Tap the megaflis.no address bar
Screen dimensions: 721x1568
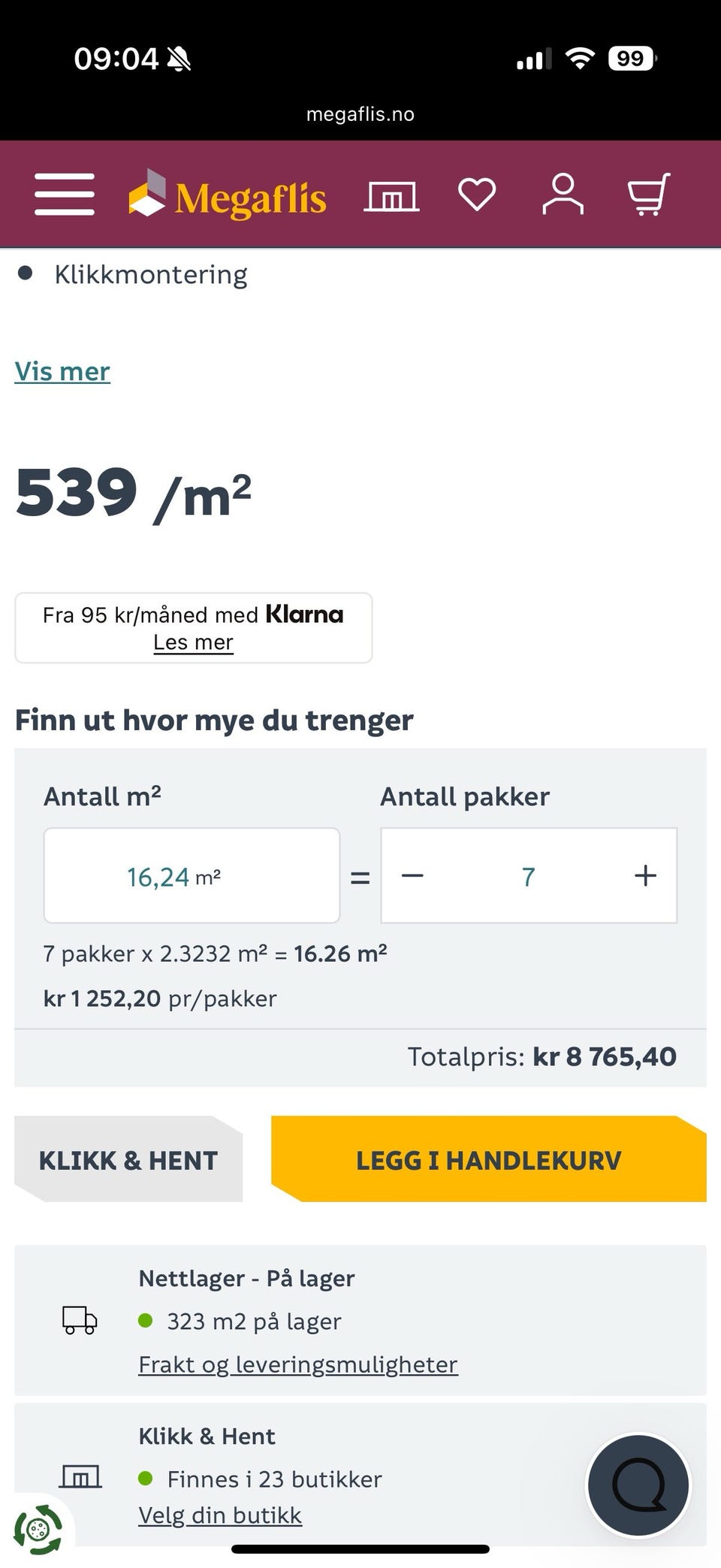coord(360,114)
